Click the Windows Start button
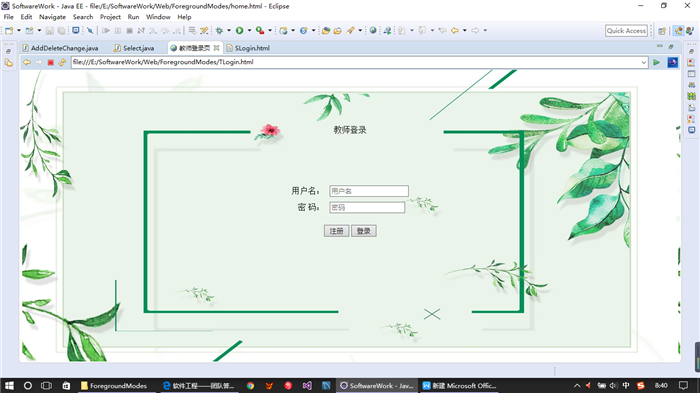The width and height of the screenshot is (700, 393). pos(9,385)
